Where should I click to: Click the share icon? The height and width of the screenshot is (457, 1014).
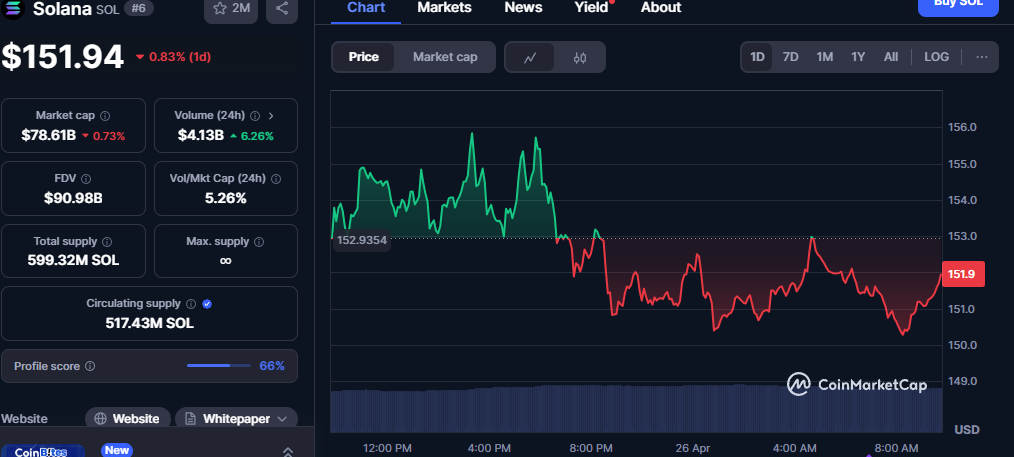tap(282, 8)
